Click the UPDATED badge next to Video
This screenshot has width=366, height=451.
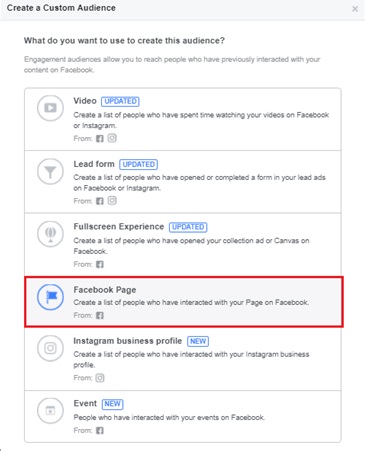(120, 101)
